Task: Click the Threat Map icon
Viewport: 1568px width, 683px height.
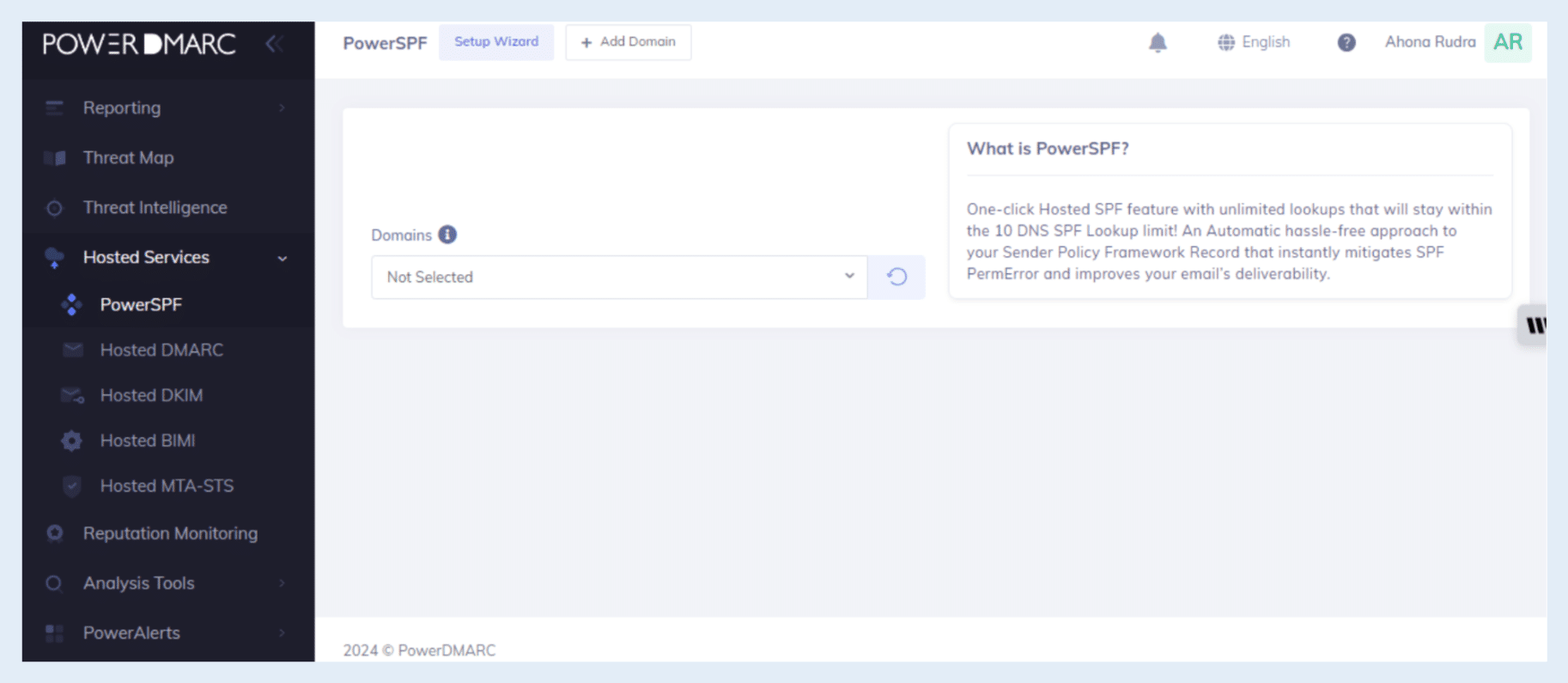Action: [x=54, y=158]
